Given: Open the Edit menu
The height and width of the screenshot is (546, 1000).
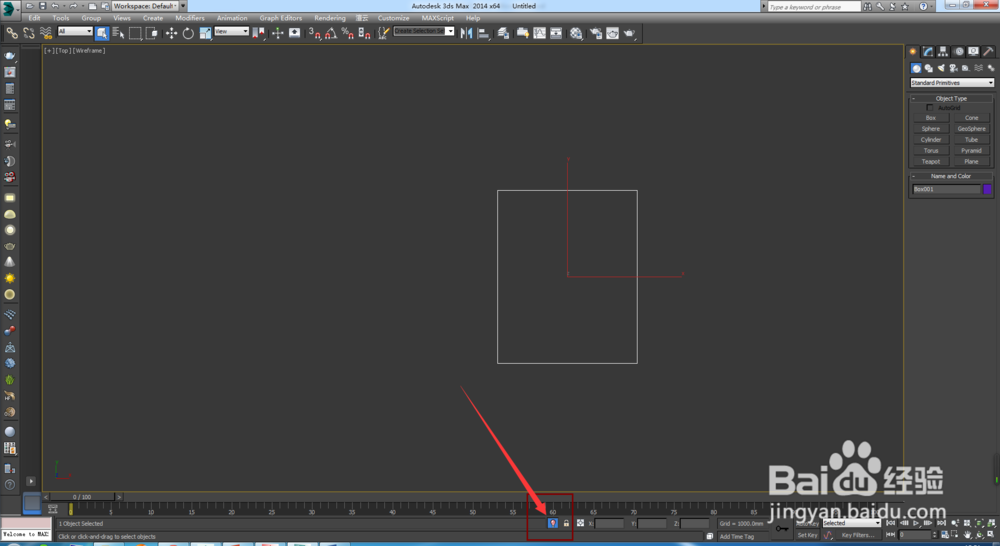Looking at the screenshot, I should tap(34, 18).
